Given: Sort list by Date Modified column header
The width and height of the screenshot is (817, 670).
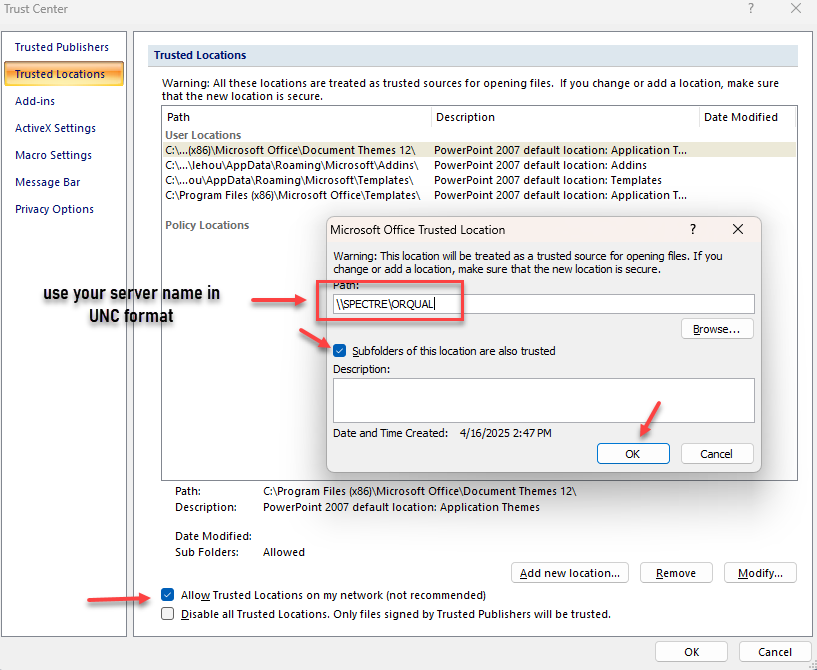Looking at the screenshot, I should (x=741, y=117).
